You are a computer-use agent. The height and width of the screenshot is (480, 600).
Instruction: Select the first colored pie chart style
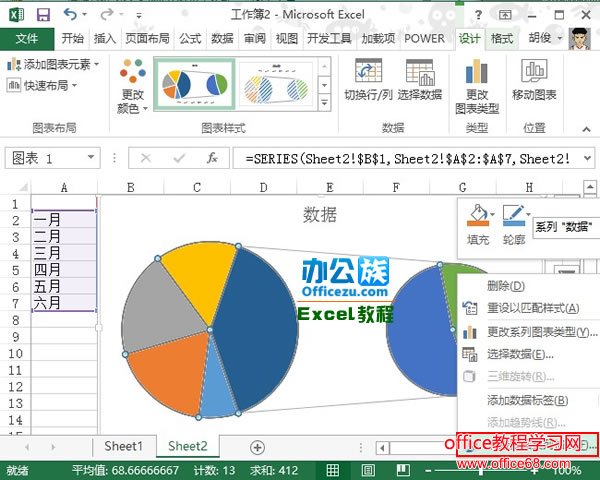pyautogui.click(x=195, y=84)
